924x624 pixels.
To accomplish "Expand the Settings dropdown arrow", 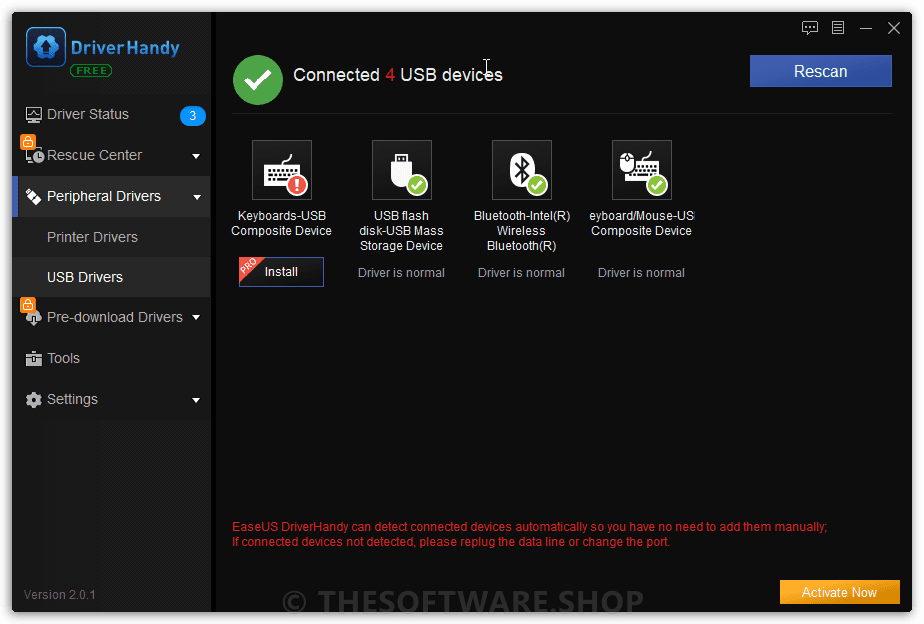I will pyautogui.click(x=196, y=400).
